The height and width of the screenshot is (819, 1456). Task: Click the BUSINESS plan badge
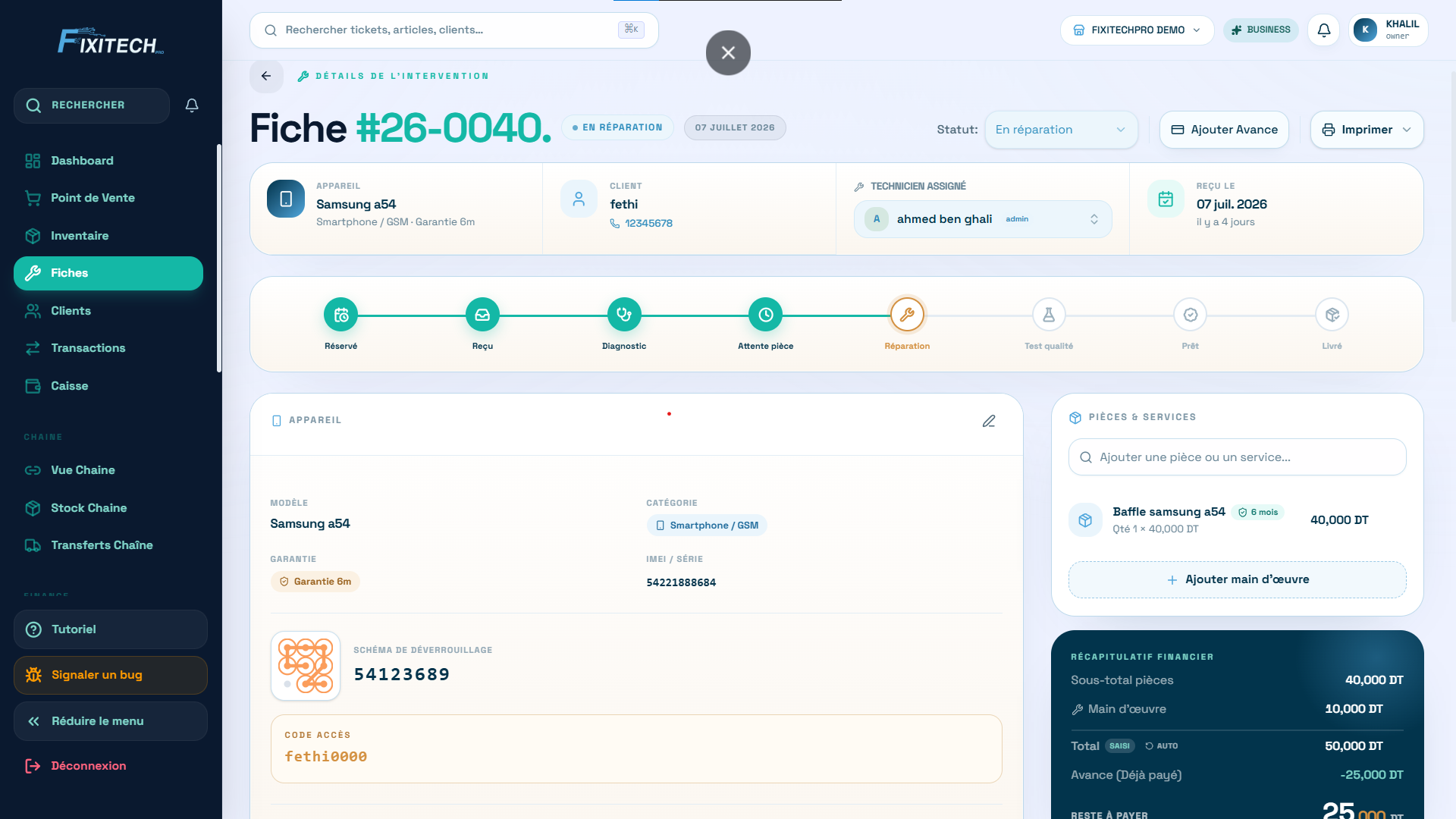click(x=1260, y=30)
